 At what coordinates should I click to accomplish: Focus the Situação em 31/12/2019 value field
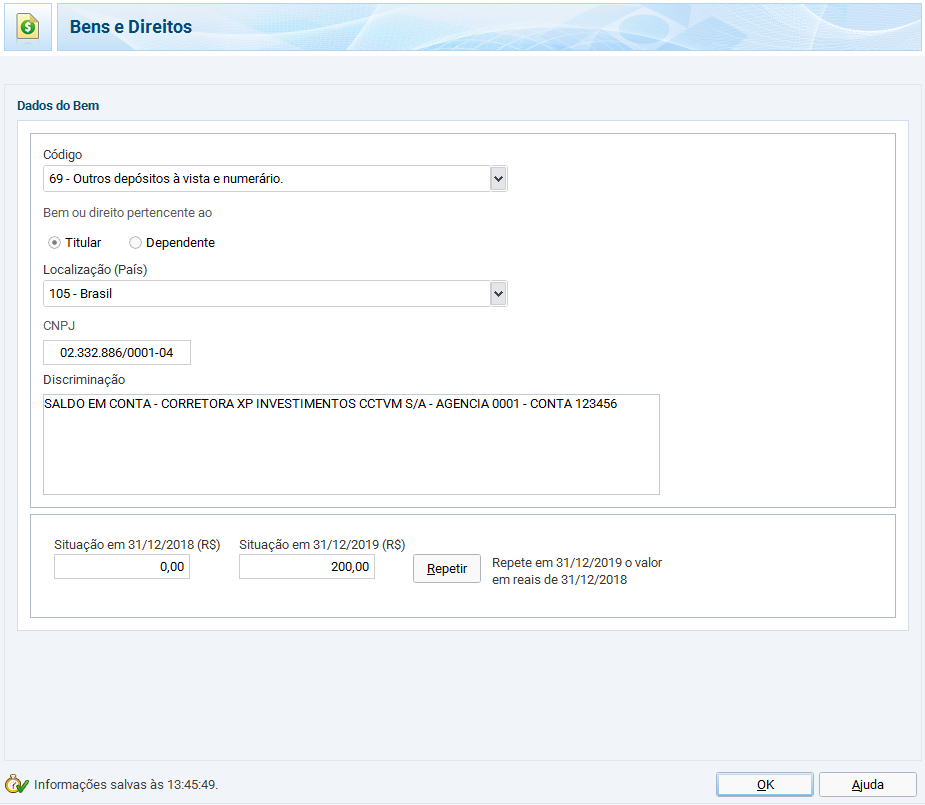(x=307, y=567)
